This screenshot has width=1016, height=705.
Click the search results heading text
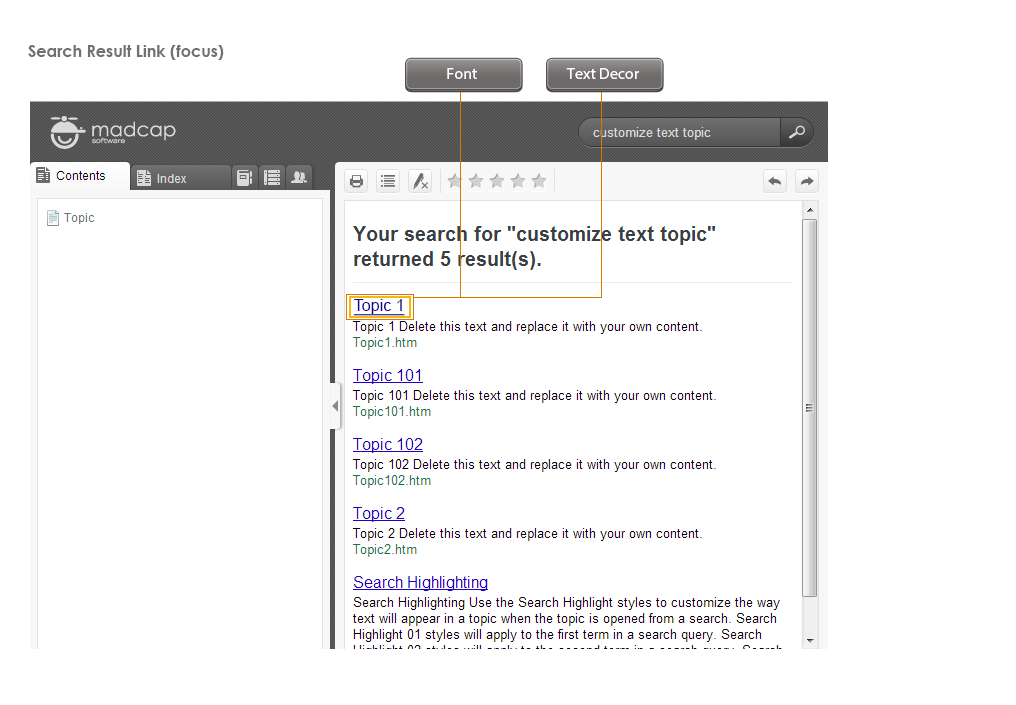[535, 246]
